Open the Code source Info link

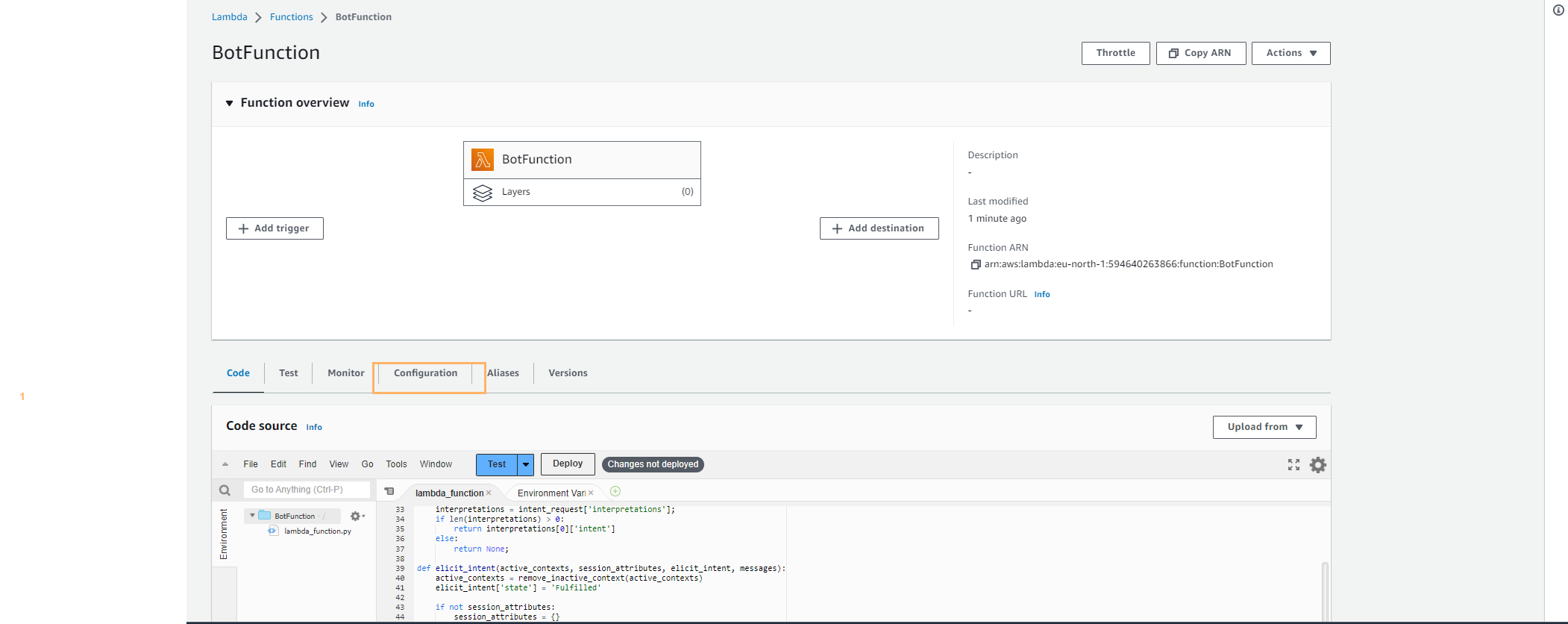(x=314, y=428)
